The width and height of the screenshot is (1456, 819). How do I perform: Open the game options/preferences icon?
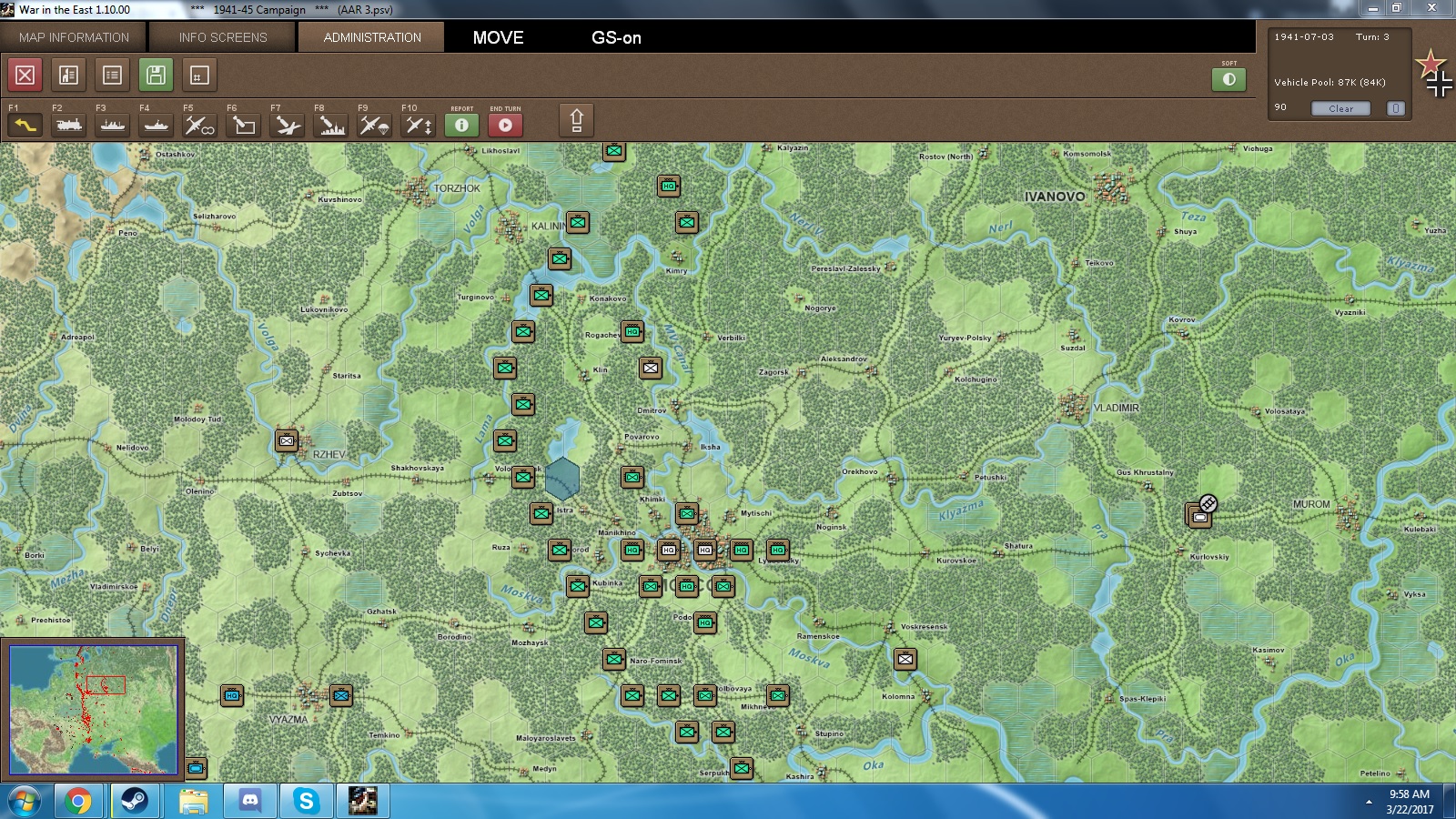68,75
